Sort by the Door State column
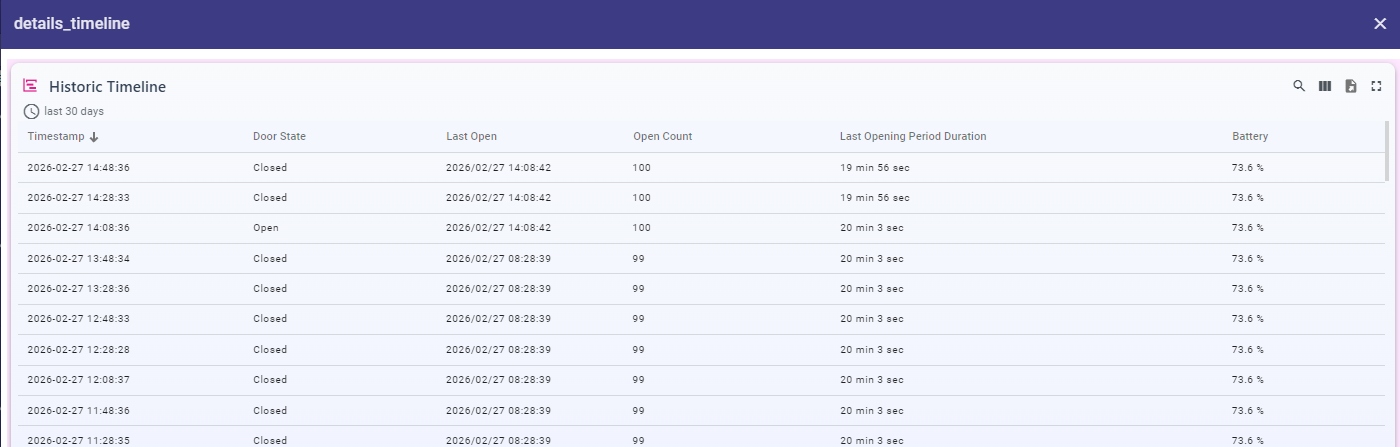This screenshot has height=447, width=1400. (279, 136)
